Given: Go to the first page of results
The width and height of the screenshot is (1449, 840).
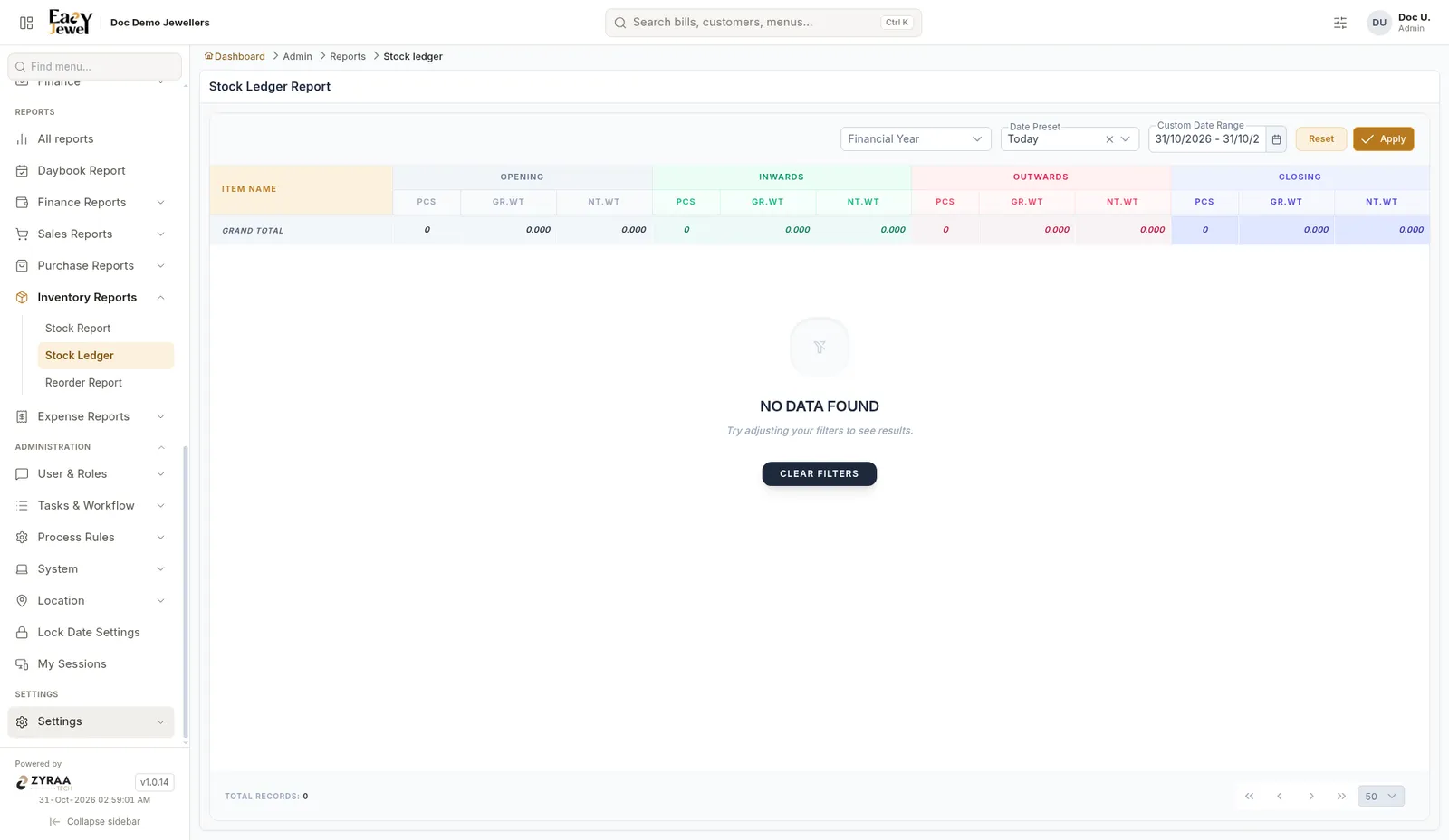Looking at the screenshot, I should [1249, 797].
